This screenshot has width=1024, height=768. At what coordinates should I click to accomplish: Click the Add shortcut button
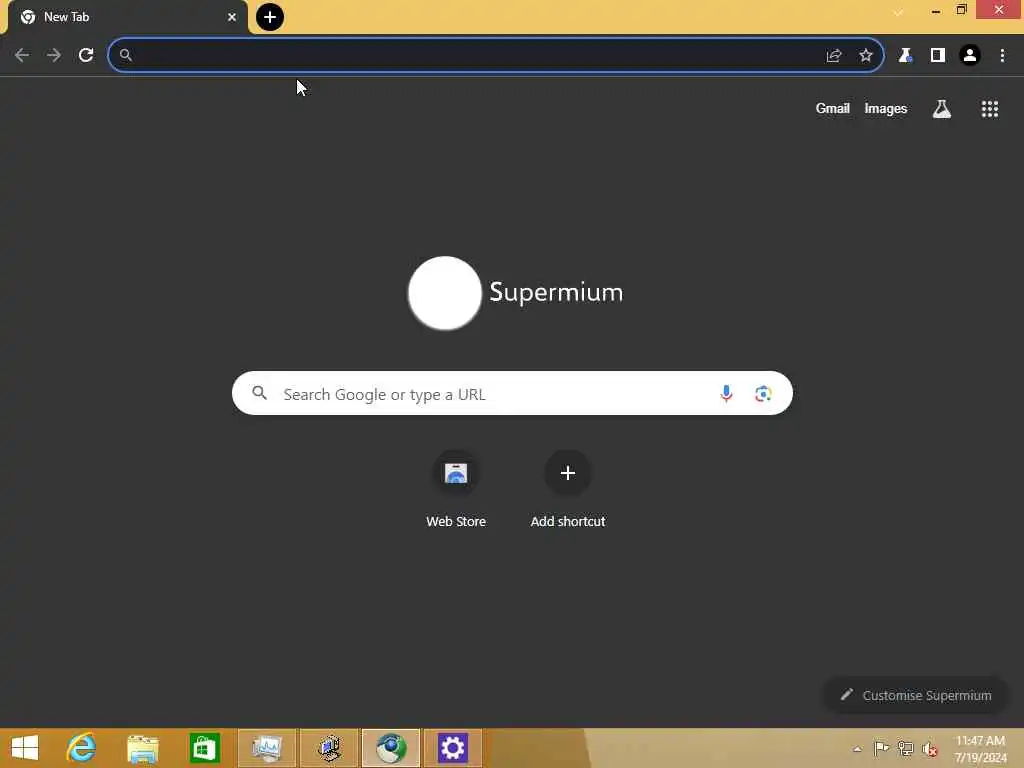(x=568, y=489)
